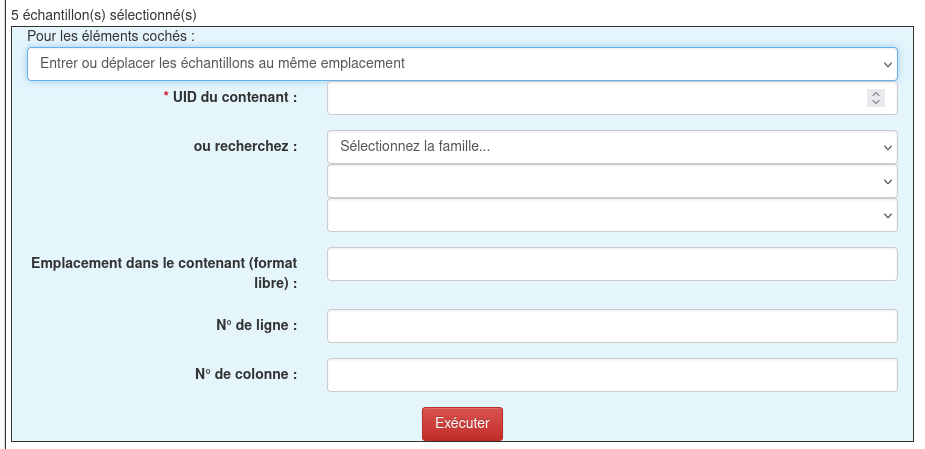Click the 'Pour les éléments cochés' label
The width and height of the screenshot is (925, 449).
(111, 36)
